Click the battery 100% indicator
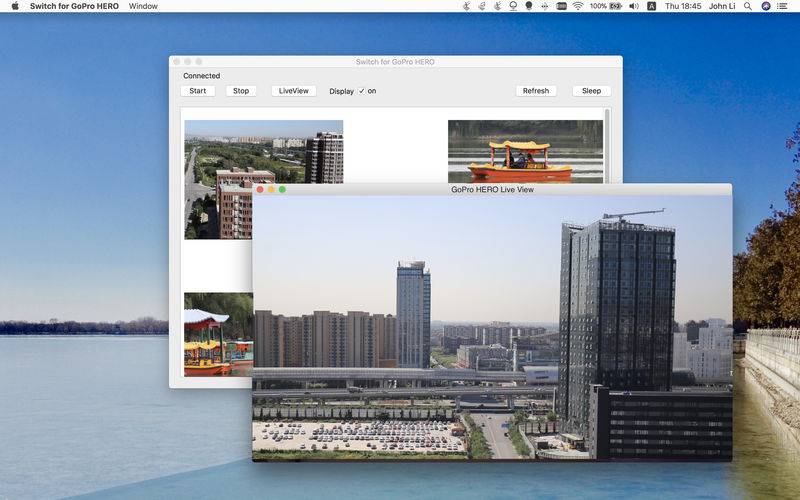This screenshot has width=800, height=500. (x=606, y=6)
